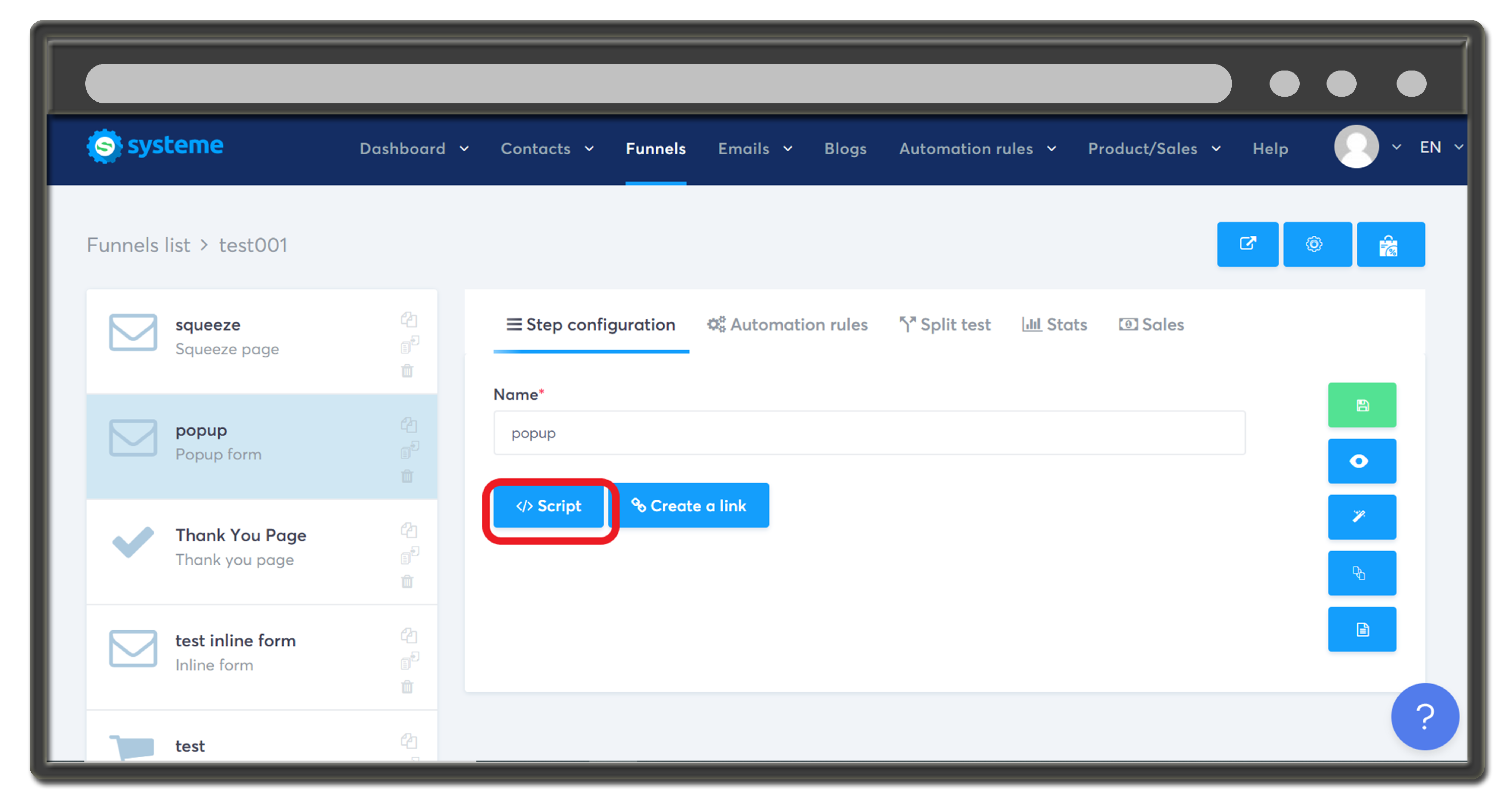Select the magic wand icon on the right

point(1362,517)
